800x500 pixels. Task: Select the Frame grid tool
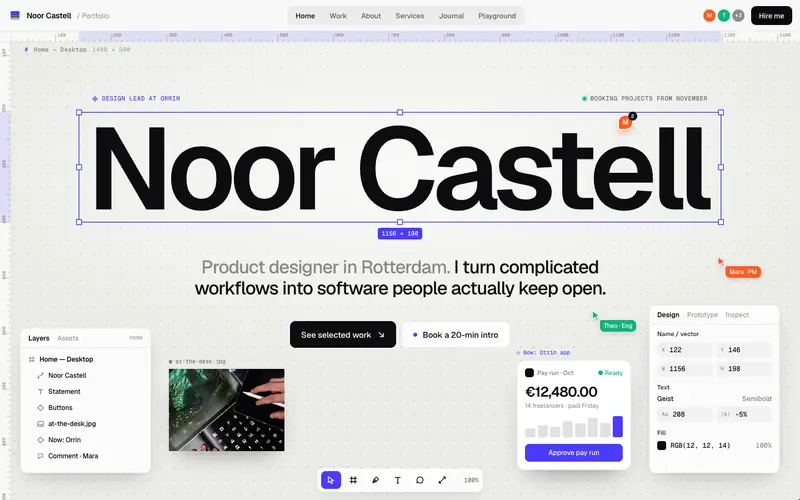click(353, 480)
